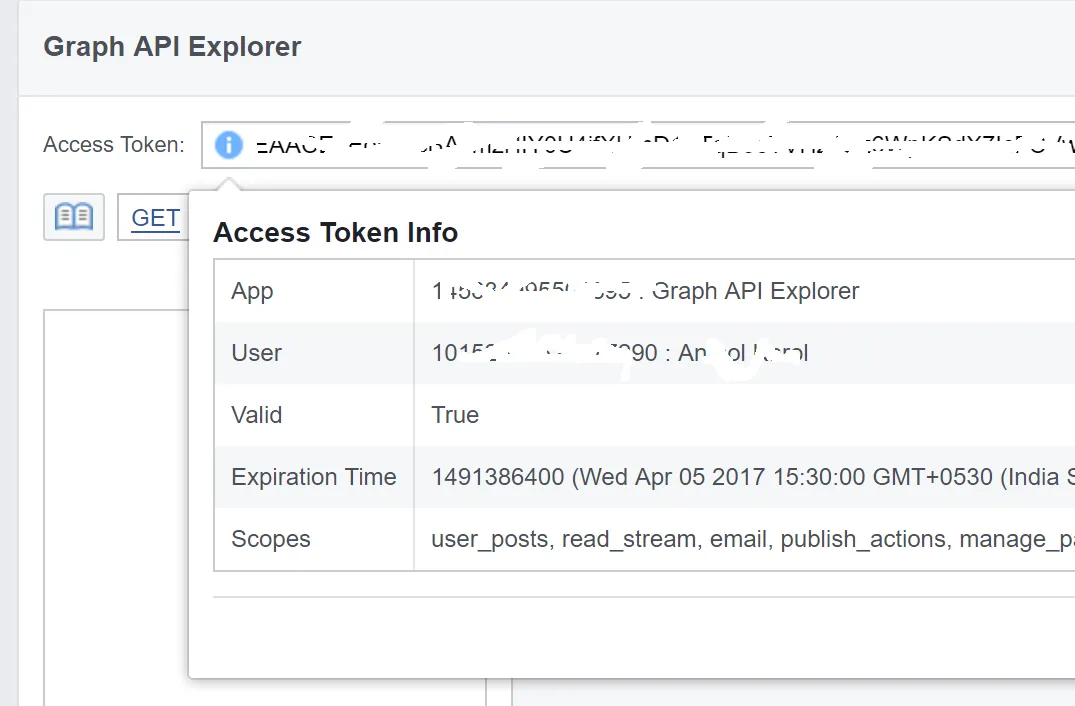Viewport: 1075px width, 706px height.
Task: Click the Access Token Info heading
Action: 335,232
